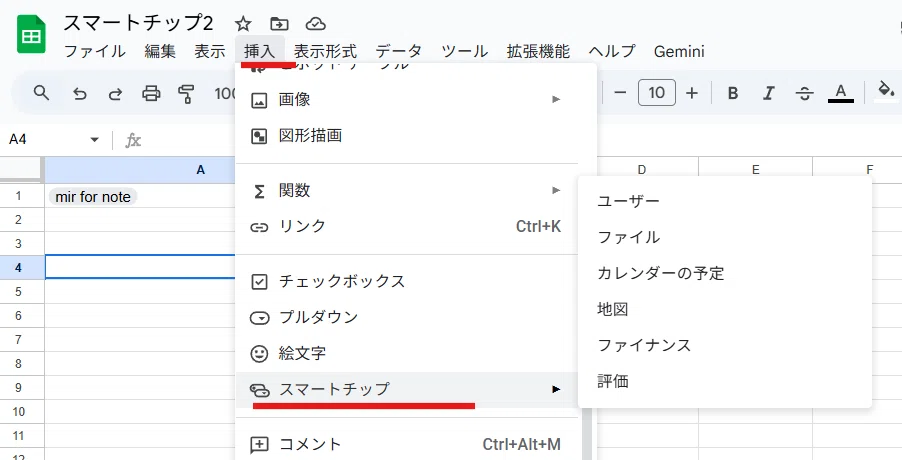902x460 pixels.
Task: Click the move-to-folder icon
Action: [x=280, y=24]
